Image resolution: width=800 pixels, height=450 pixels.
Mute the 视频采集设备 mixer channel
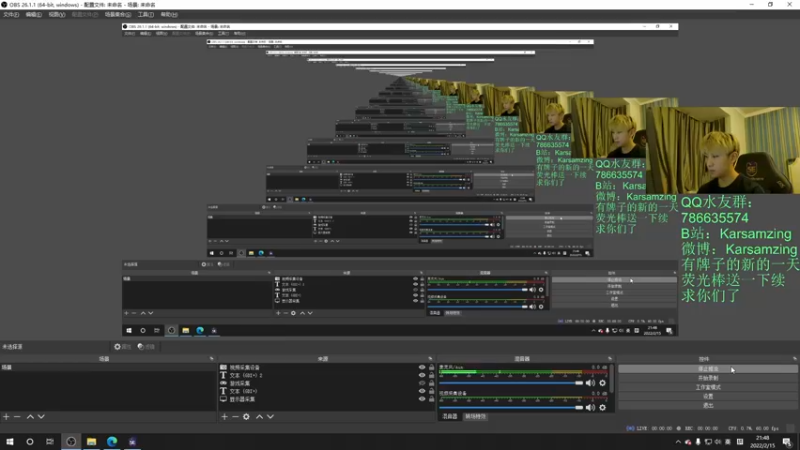click(590, 408)
